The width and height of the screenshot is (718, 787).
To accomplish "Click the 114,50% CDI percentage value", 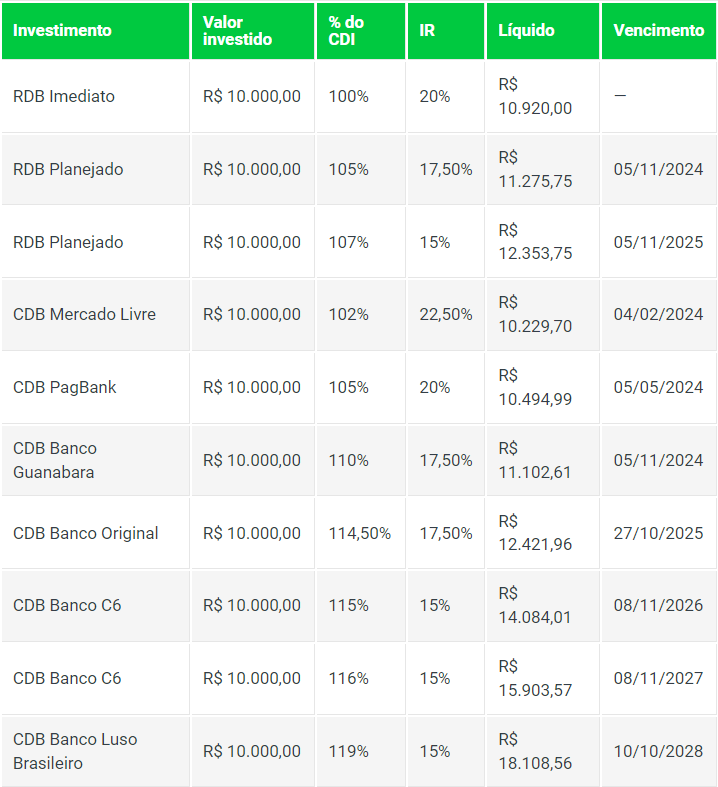I will tap(360, 533).
